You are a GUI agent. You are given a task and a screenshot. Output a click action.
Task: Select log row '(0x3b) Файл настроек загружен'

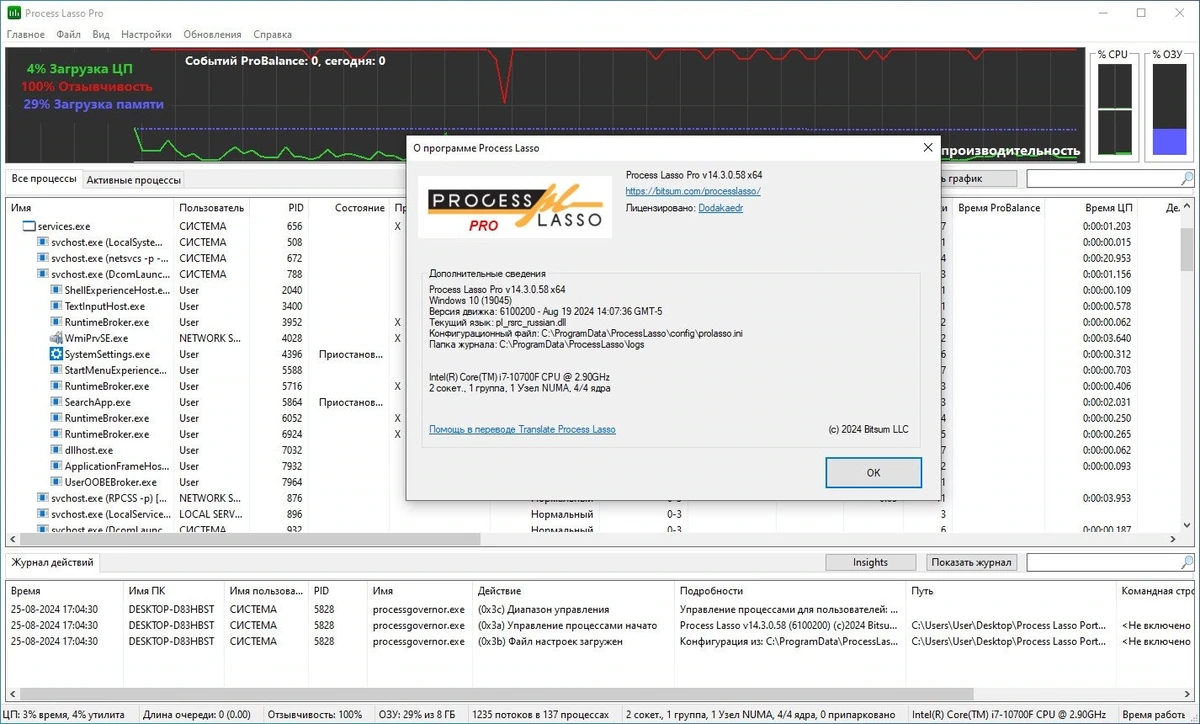[x=600, y=641]
